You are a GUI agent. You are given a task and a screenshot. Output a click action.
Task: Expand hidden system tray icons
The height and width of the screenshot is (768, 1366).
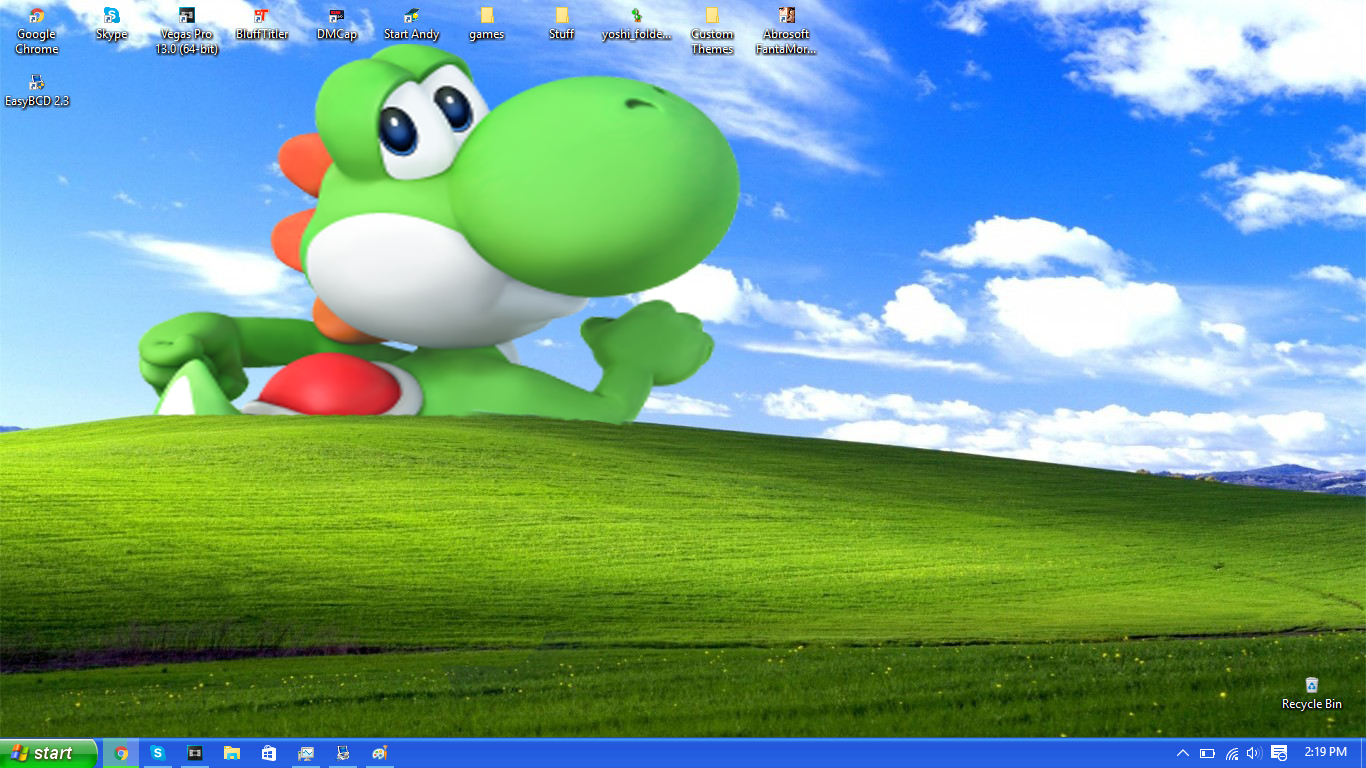click(x=1183, y=753)
